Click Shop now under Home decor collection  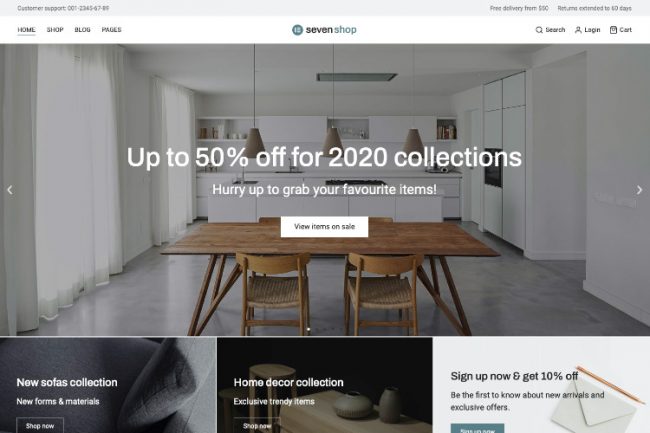click(257, 426)
